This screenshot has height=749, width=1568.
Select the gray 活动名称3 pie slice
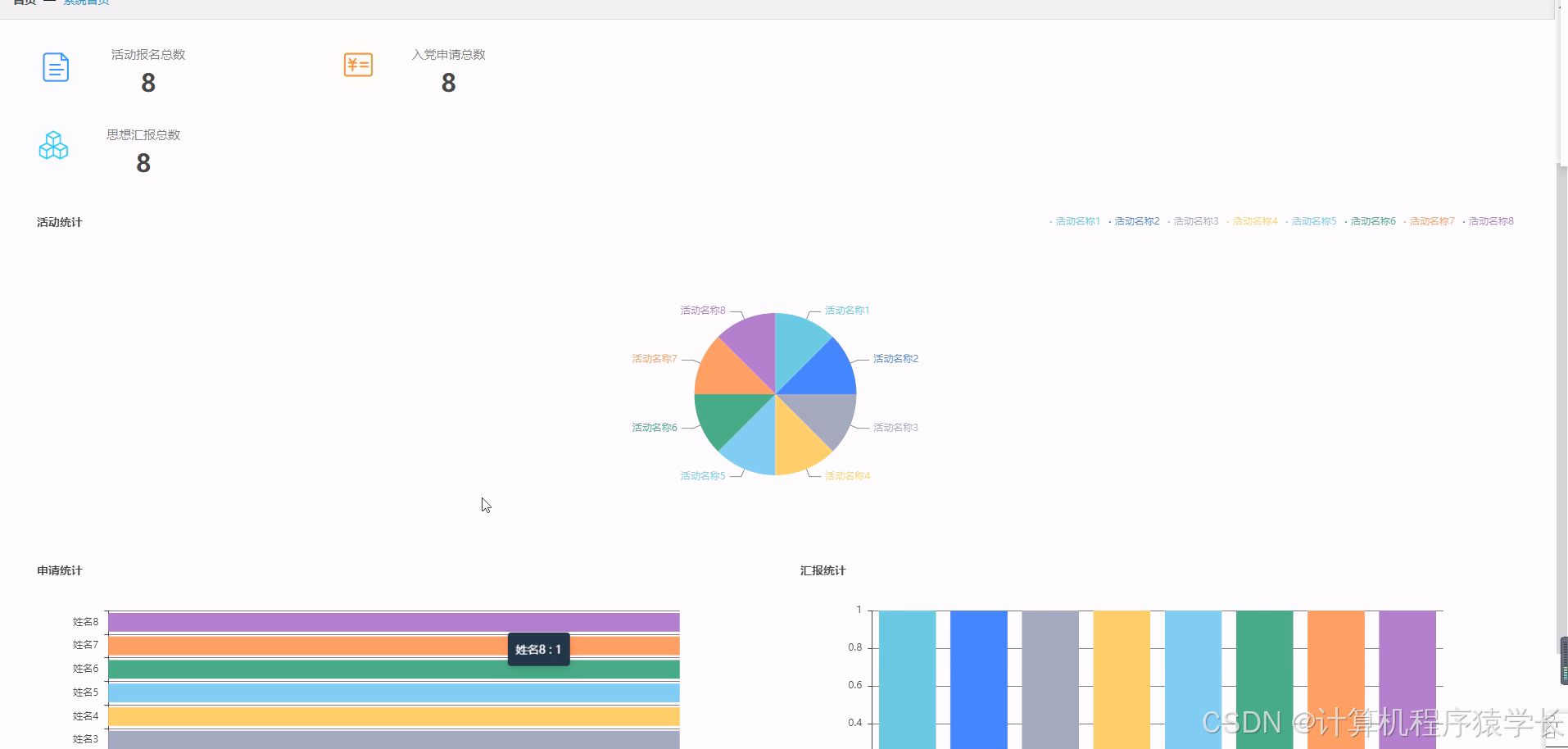pyautogui.click(x=826, y=415)
